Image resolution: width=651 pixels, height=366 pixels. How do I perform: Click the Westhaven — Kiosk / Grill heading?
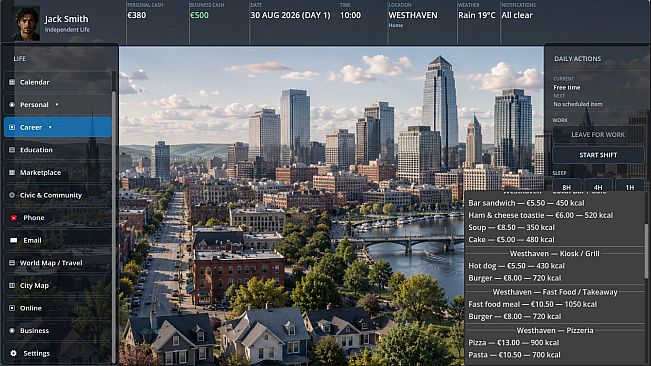coord(554,254)
